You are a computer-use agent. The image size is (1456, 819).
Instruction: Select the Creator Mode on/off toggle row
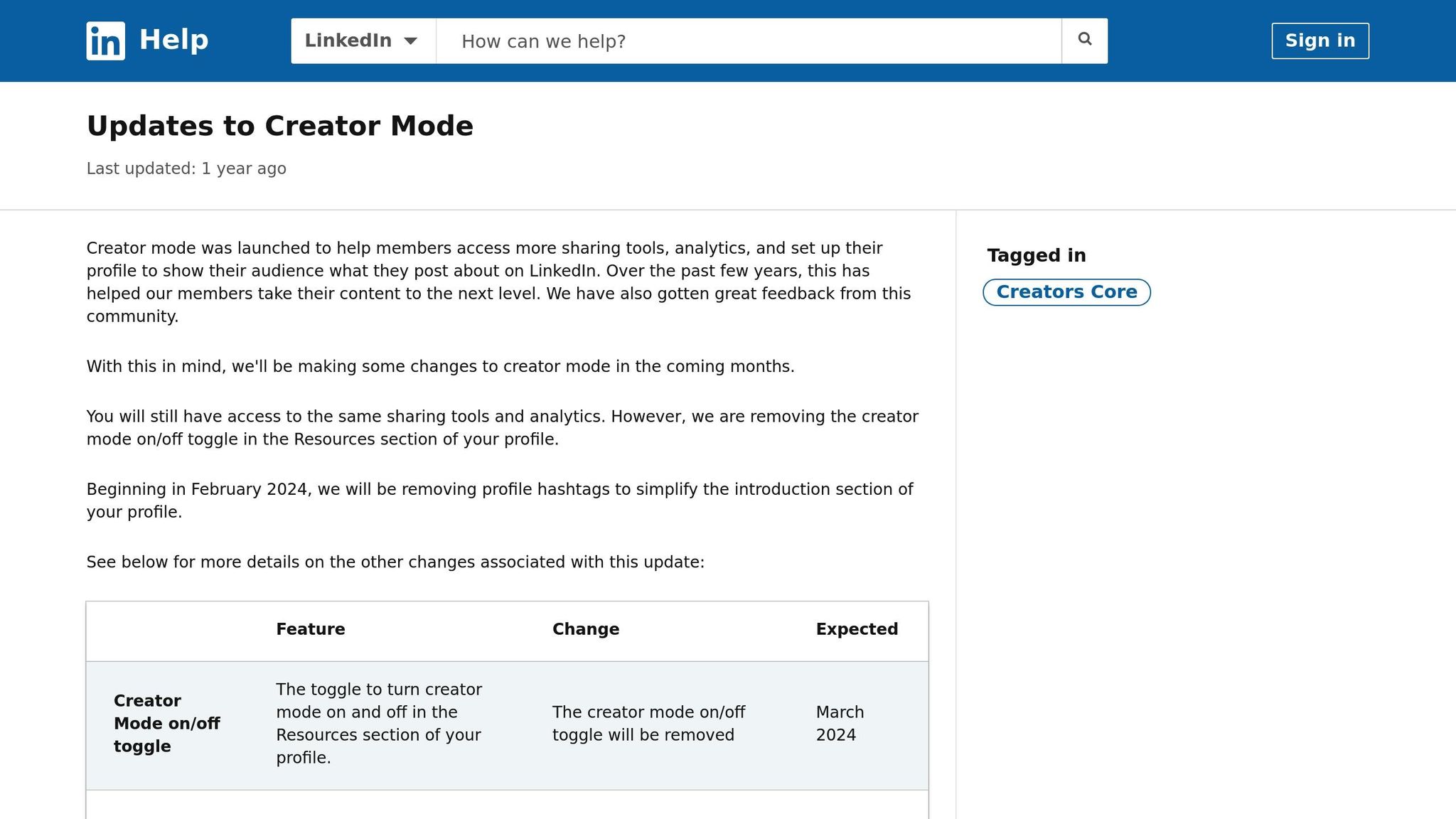point(166,723)
